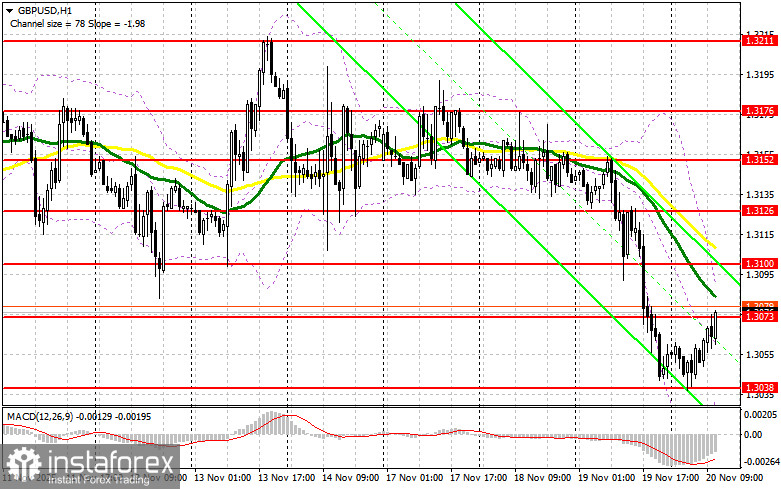Select the 1.3135 price axis label
Viewport: 781px width, 489px height.
760,195
